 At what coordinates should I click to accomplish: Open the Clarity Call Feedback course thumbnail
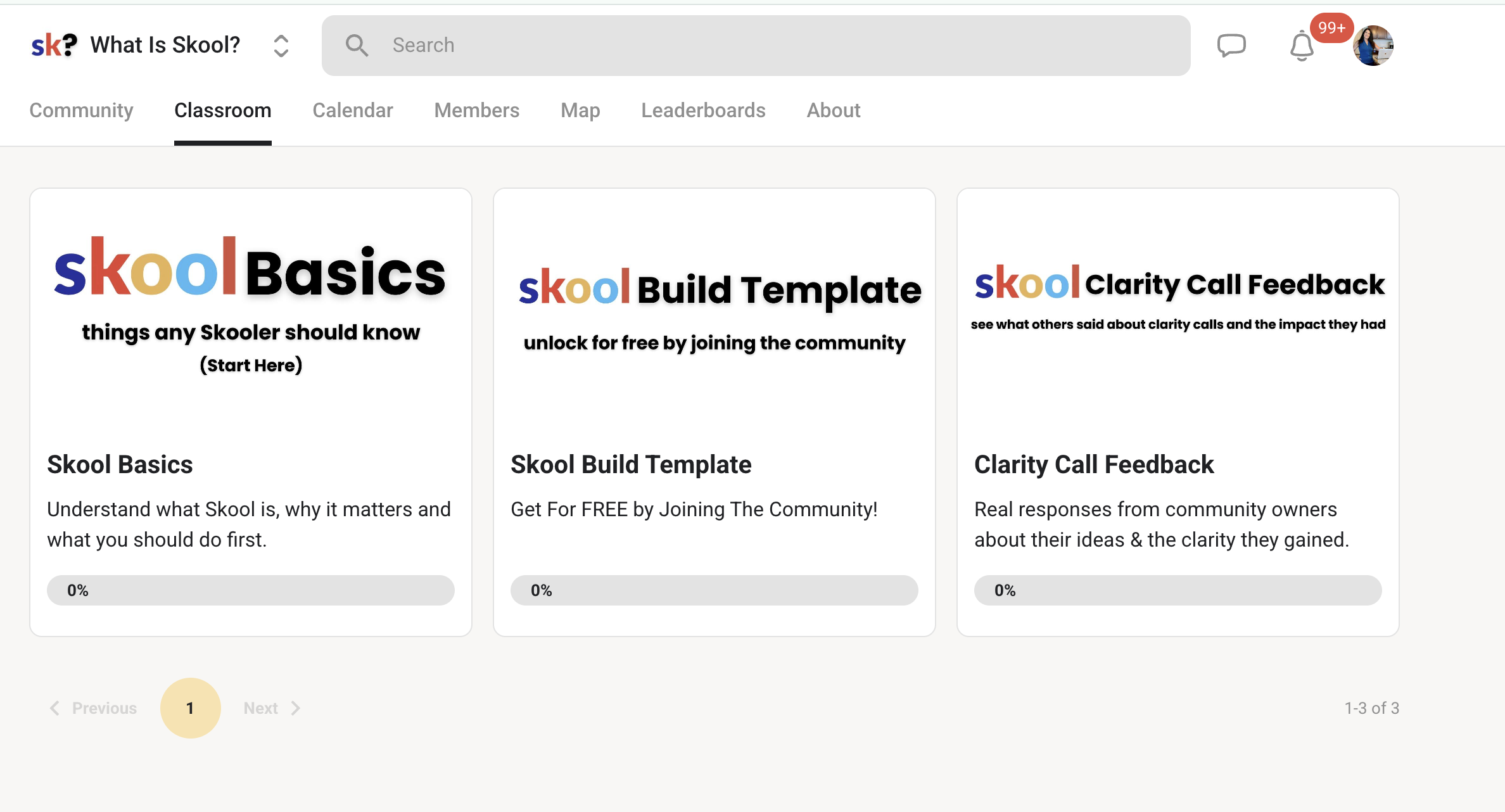click(1178, 304)
